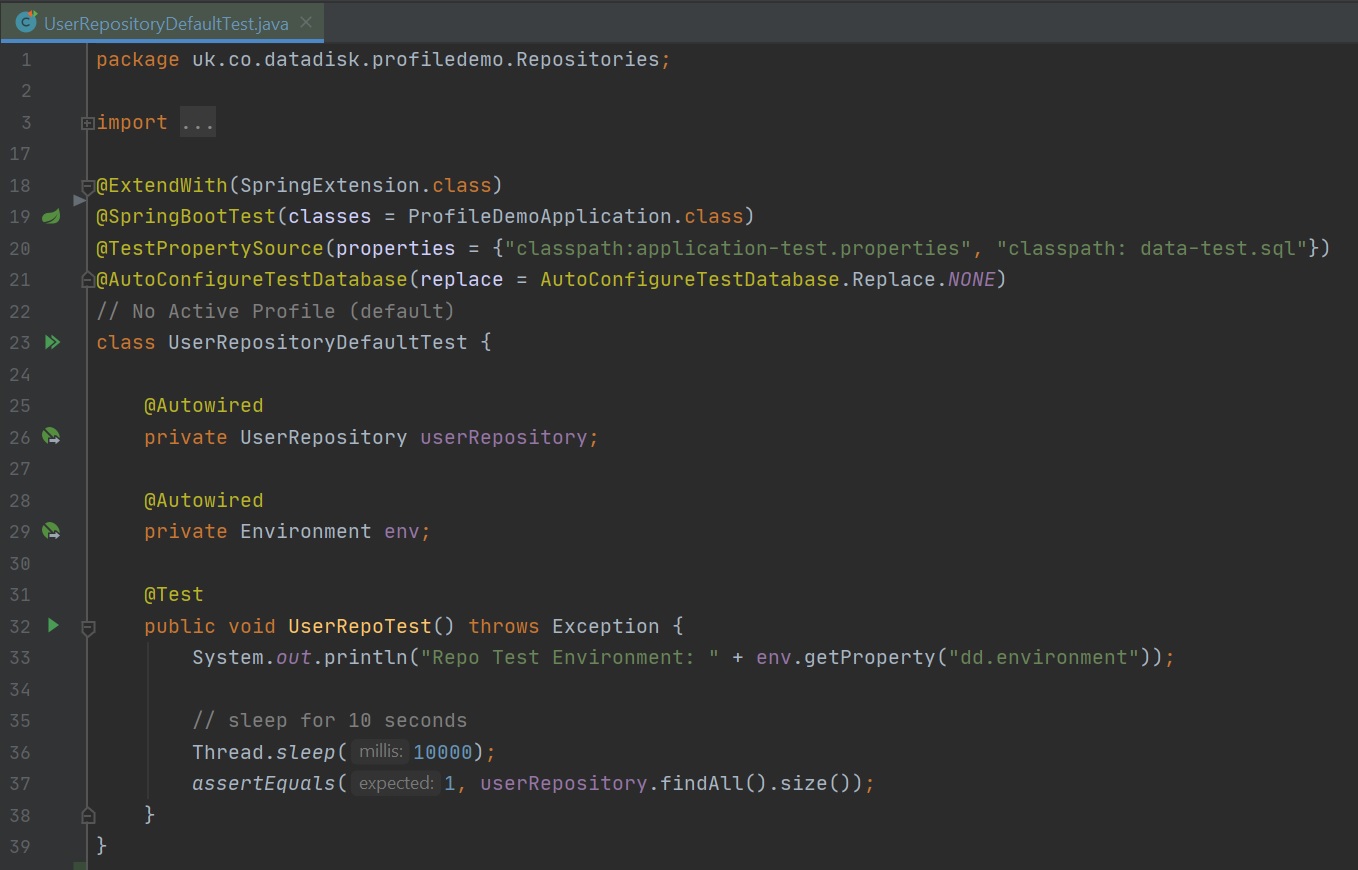This screenshot has height=870, width=1358.
Task: Click the autowired bean icon beside userRepository
Action: click(52, 437)
